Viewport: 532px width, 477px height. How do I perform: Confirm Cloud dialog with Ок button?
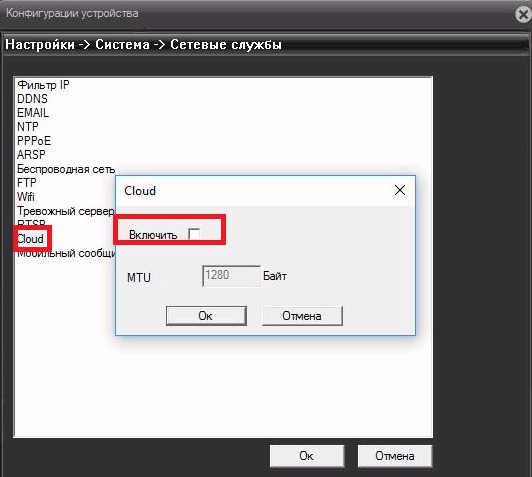(x=206, y=316)
